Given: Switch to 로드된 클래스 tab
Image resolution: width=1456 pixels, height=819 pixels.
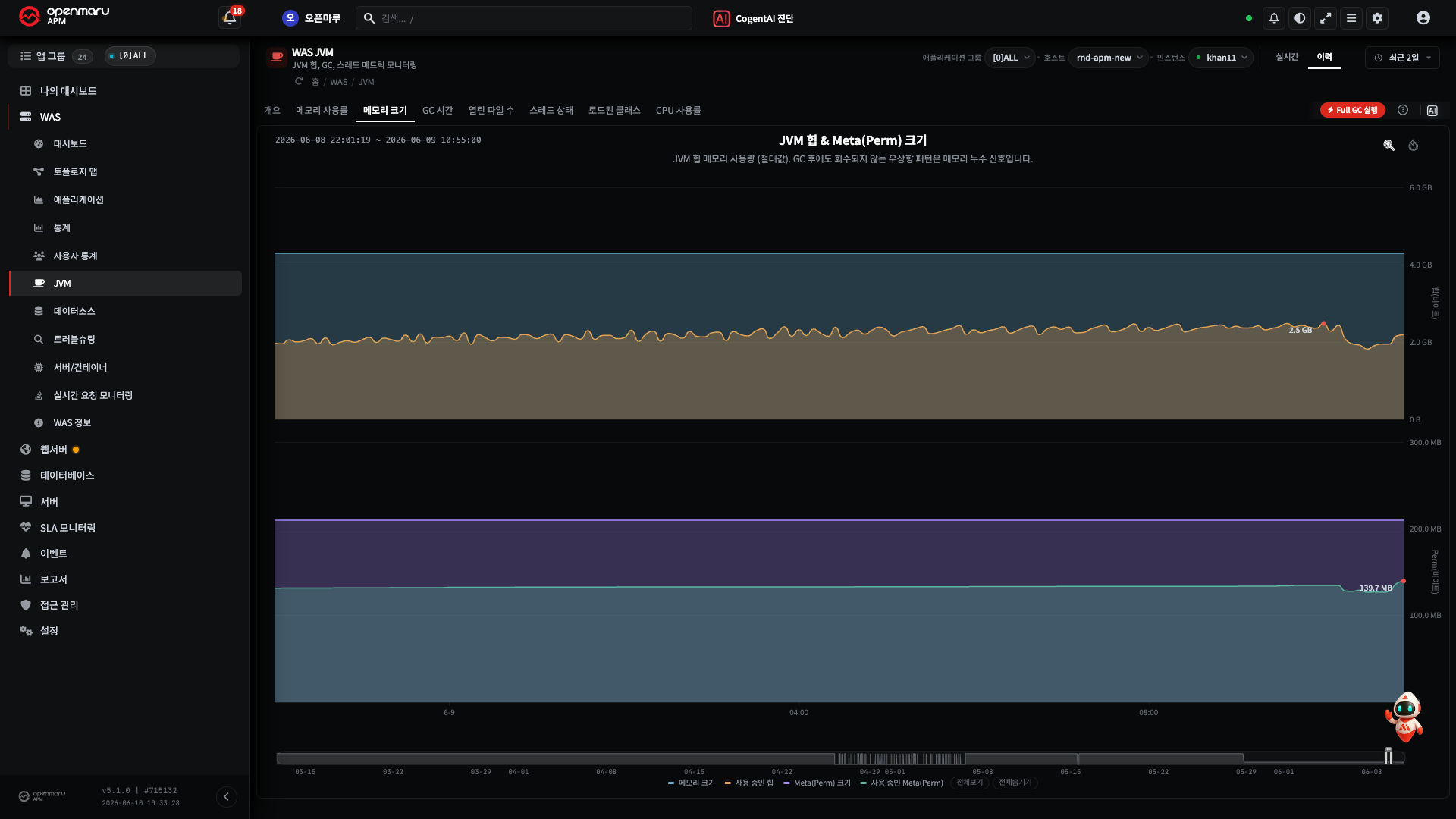Looking at the screenshot, I should pos(614,111).
